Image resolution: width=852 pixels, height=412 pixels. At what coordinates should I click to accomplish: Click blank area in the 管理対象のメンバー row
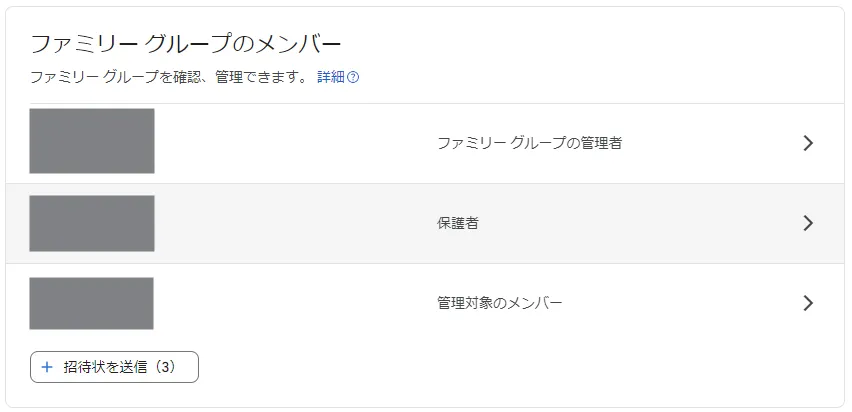(x=300, y=303)
